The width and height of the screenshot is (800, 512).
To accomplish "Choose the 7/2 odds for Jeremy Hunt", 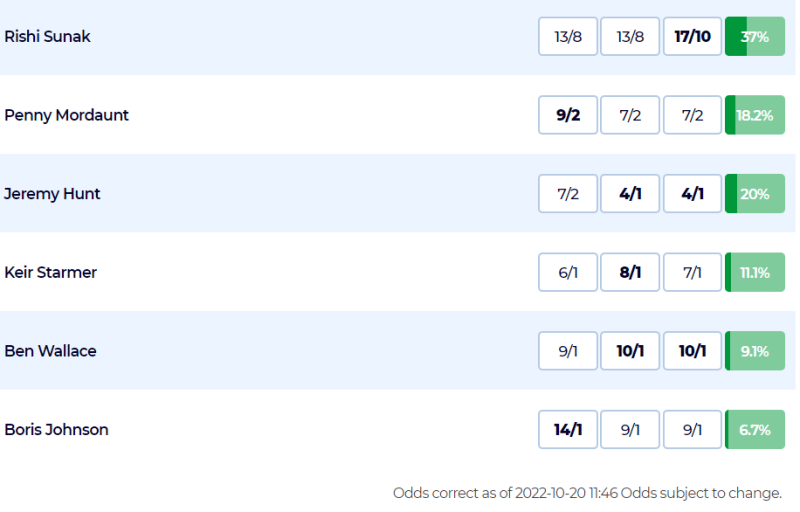I will 568,193.
